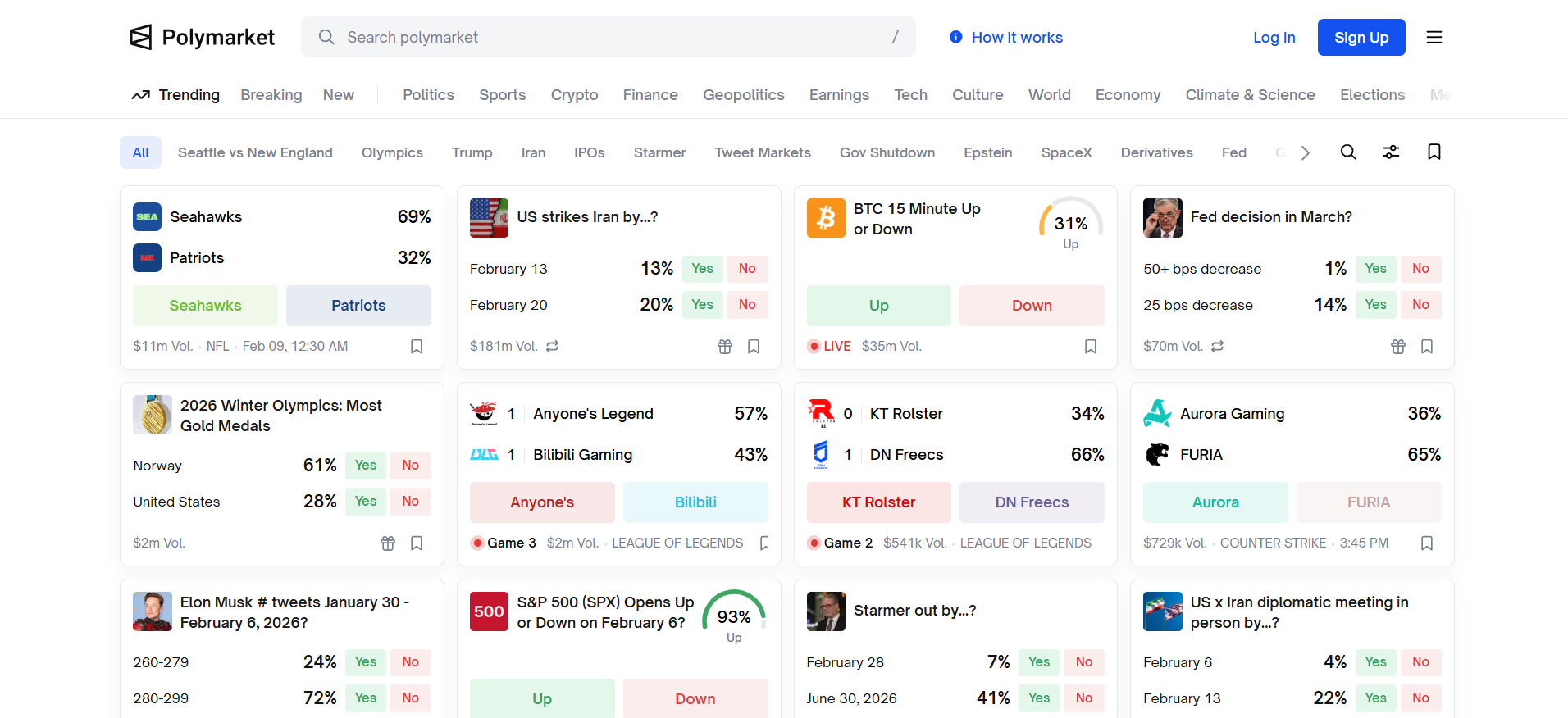Click gift icon on US strikes Iran card
The width and height of the screenshot is (1568, 718).
tap(725, 347)
